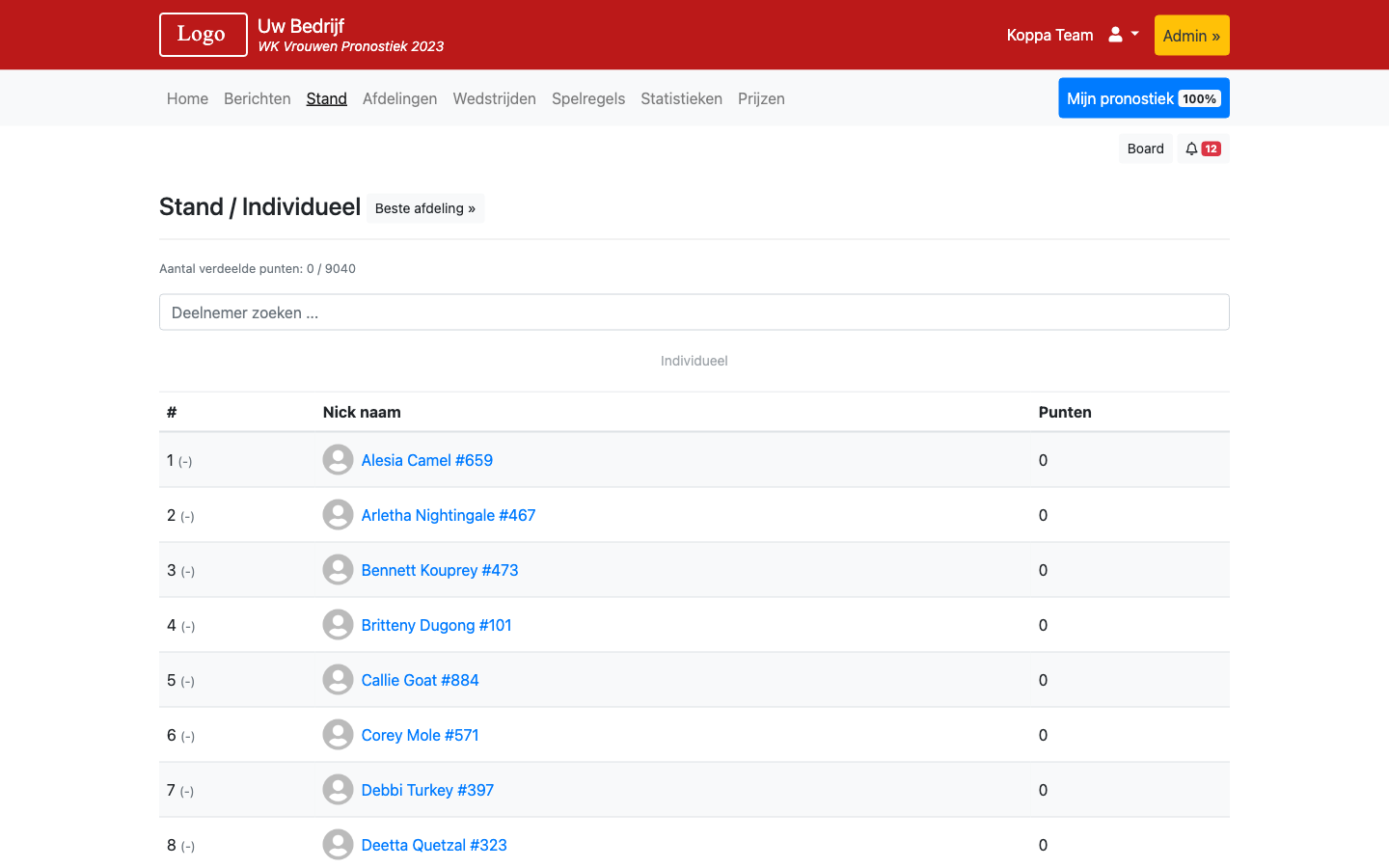Navigate to Afdelingen page

coord(399,98)
